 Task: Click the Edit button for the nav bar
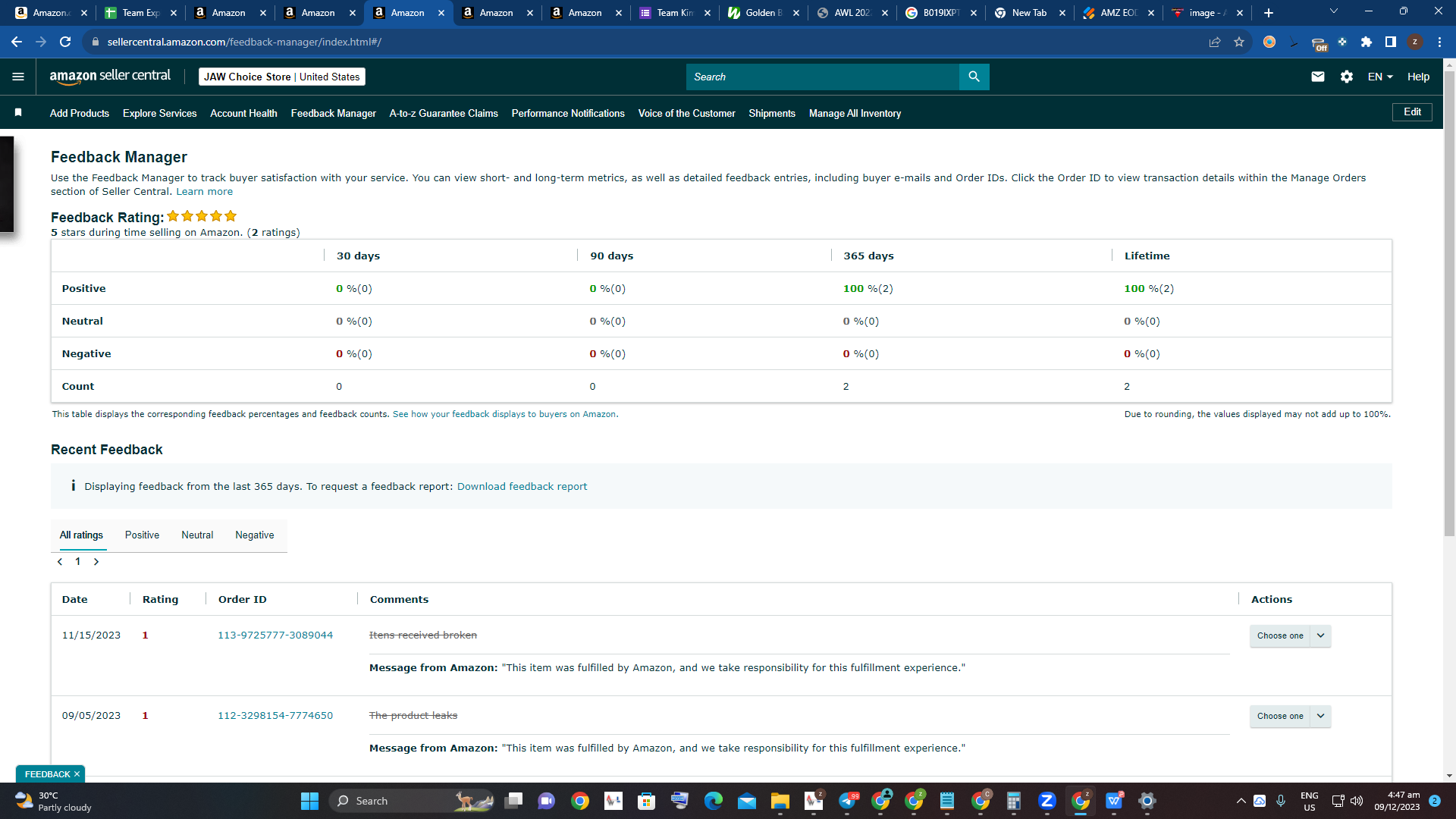click(1412, 112)
